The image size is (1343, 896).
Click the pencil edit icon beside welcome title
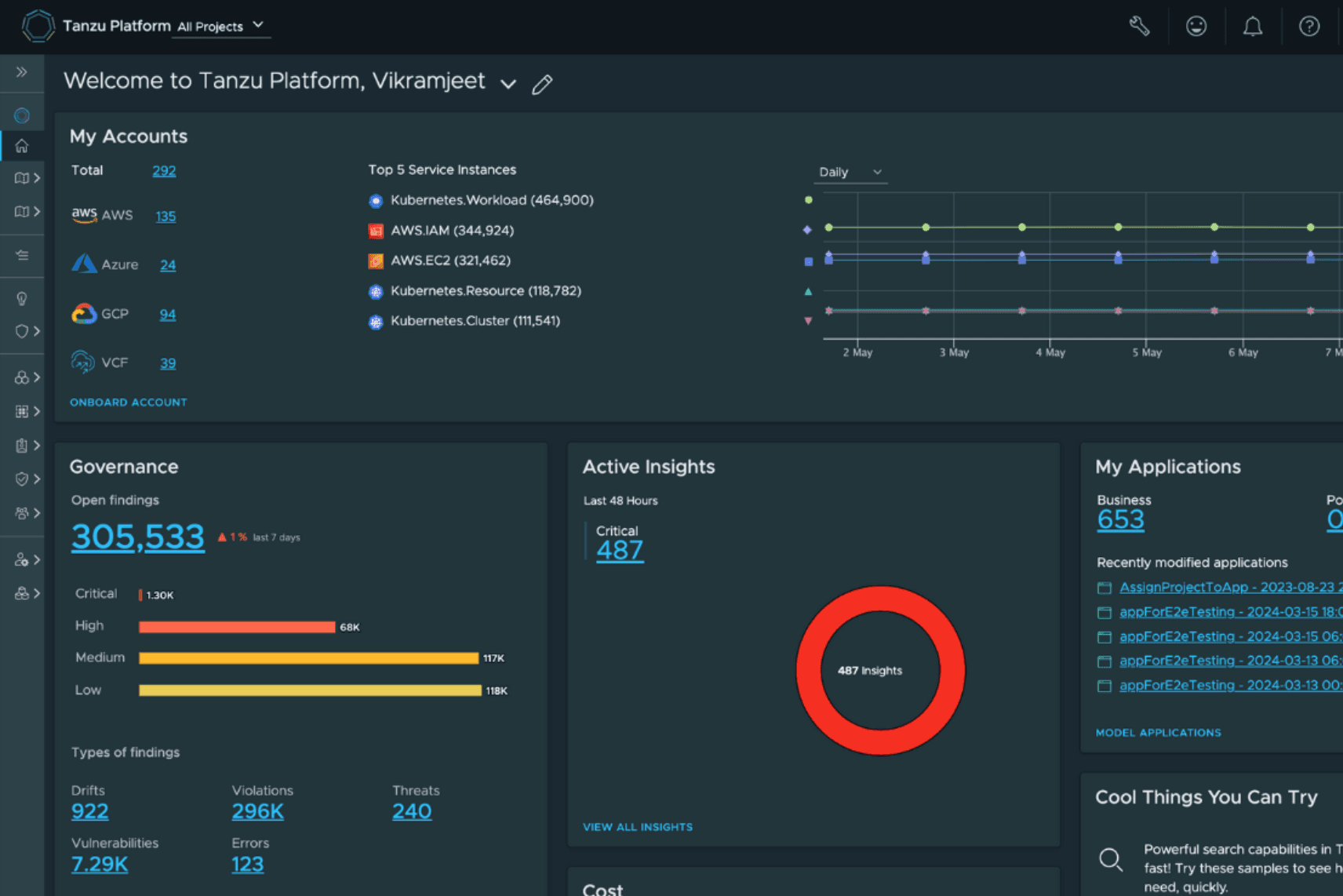[542, 84]
